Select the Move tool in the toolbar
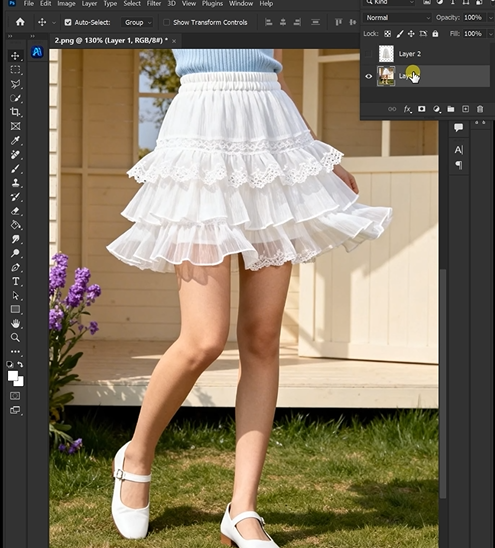The width and height of the screenshot is (495, 548). tap(15, 56)
